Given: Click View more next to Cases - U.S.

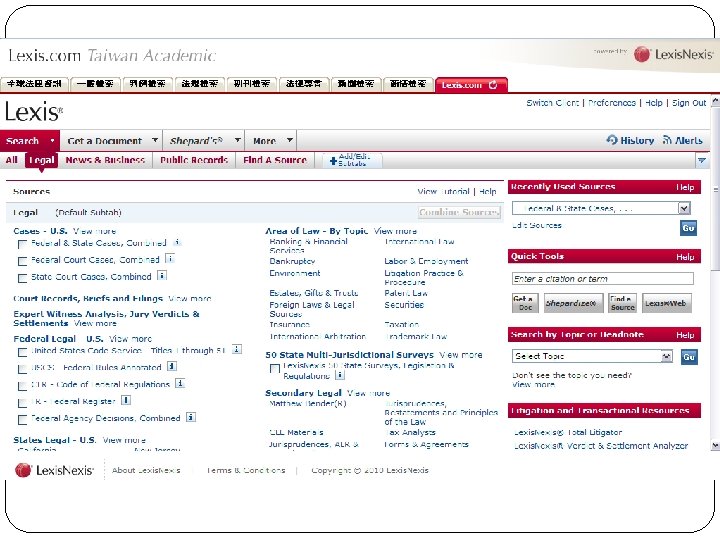Looking at the screenshot, I should point(95,231).
